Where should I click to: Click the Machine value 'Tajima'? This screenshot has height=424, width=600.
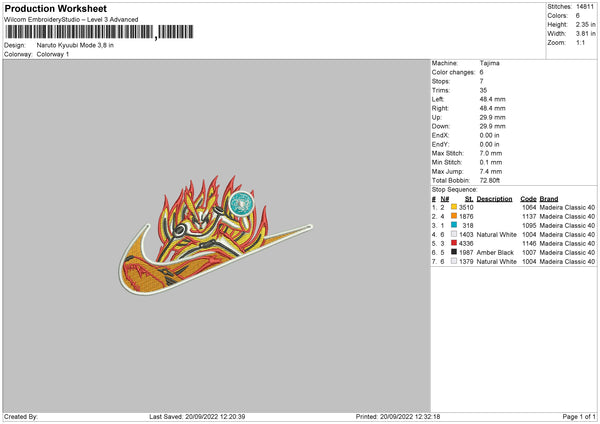coord(489,63)
